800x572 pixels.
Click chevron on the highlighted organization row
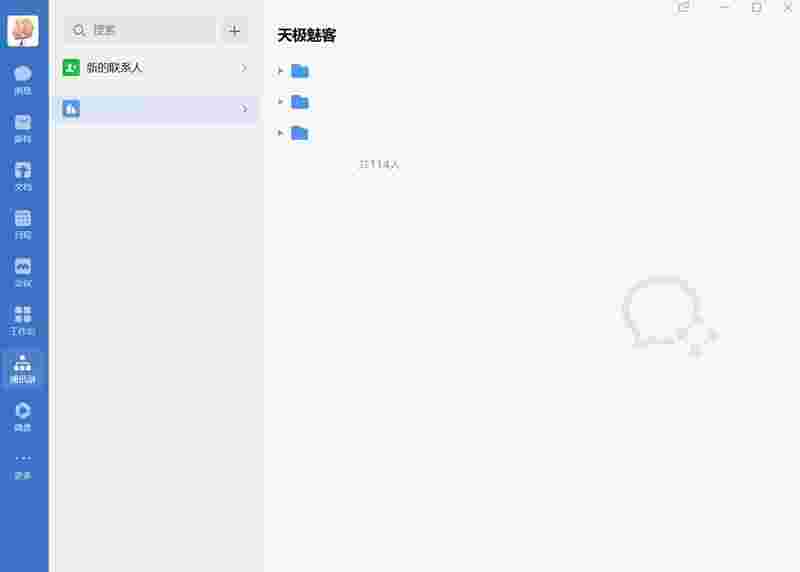pyautogui.click(x=244, y=109)
